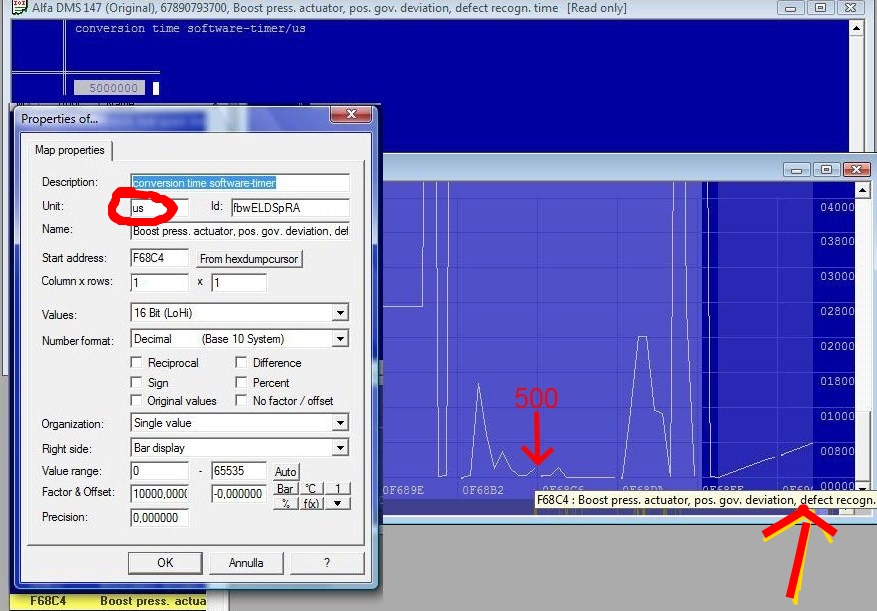Click the From hexdumpcursor button
Viewport: 877px width, 611px height.
point(249,258)
